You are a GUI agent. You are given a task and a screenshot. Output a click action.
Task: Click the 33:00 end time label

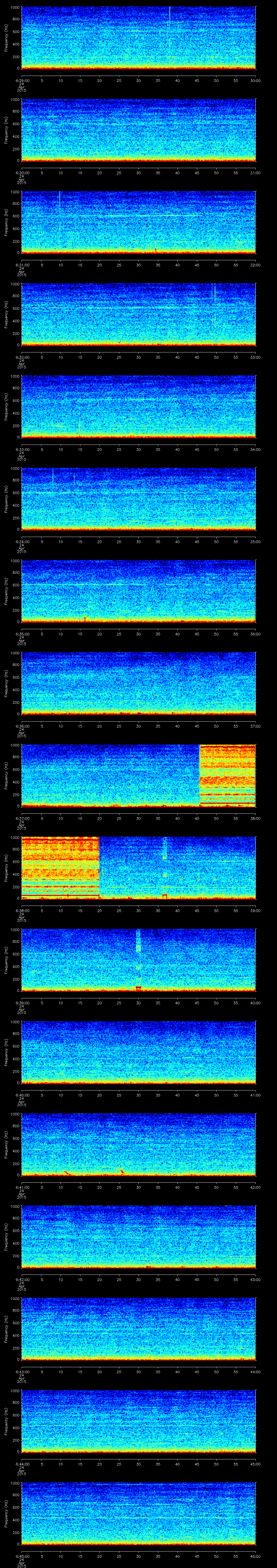(x=255, y=357)
